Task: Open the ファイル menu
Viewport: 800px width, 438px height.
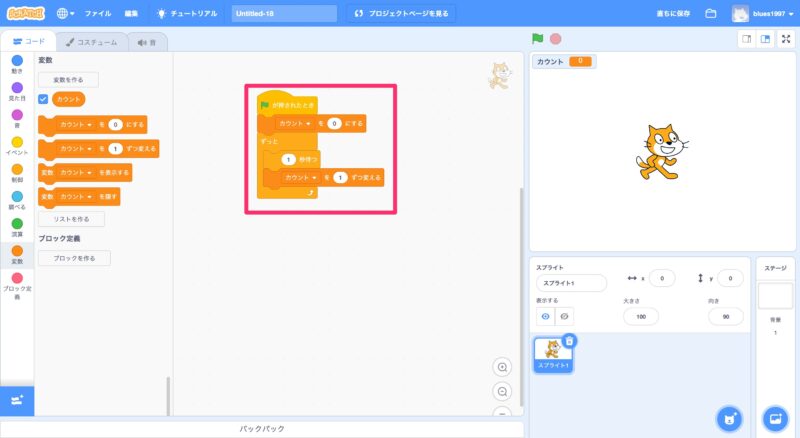Action: [x=98, y=14]
